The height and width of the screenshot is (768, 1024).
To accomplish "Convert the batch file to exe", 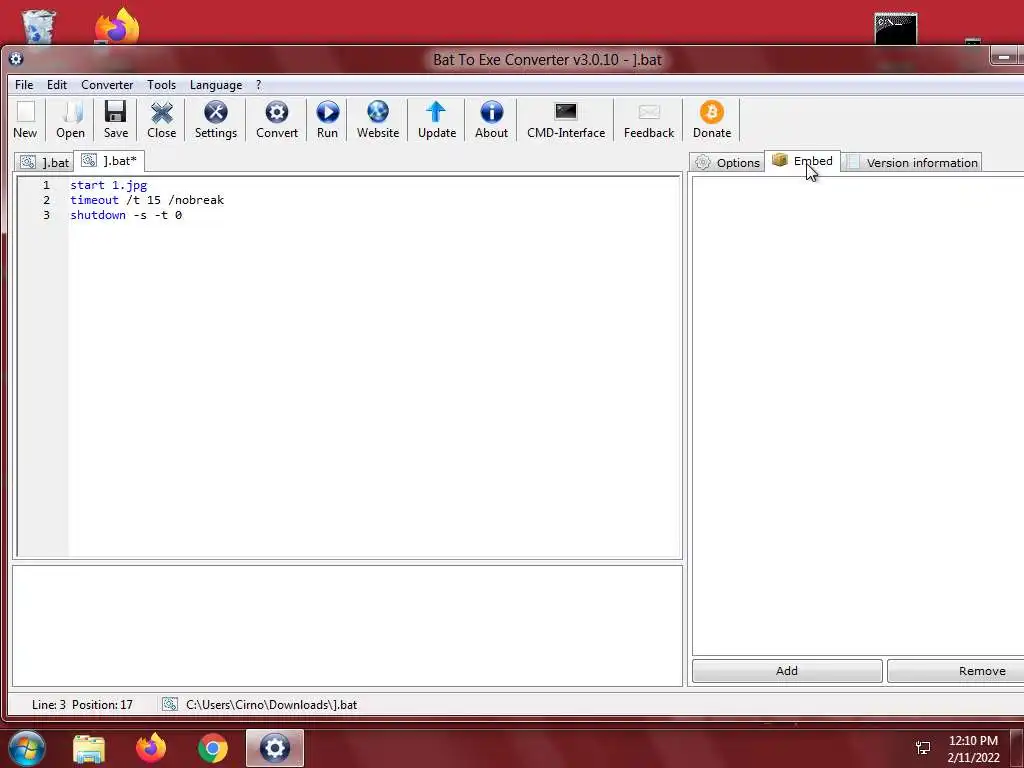I will click(277, 120).
